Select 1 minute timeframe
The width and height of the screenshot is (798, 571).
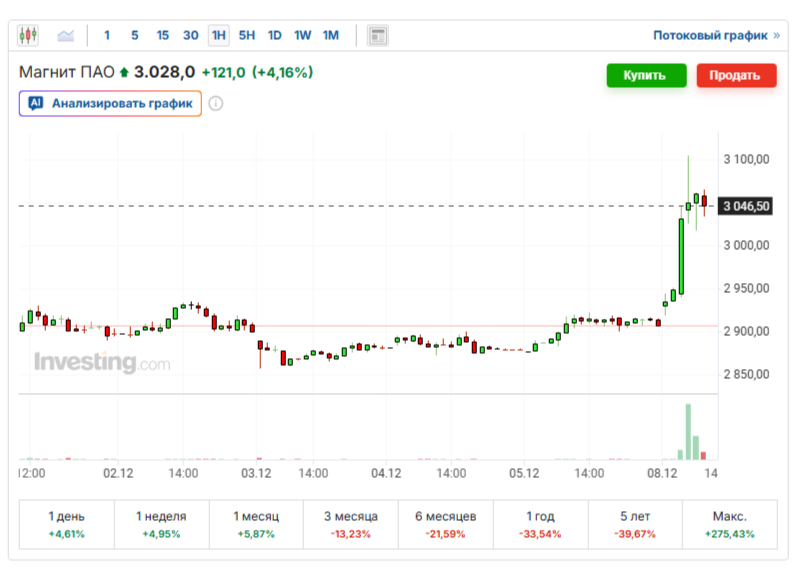[x=107, y=35]
